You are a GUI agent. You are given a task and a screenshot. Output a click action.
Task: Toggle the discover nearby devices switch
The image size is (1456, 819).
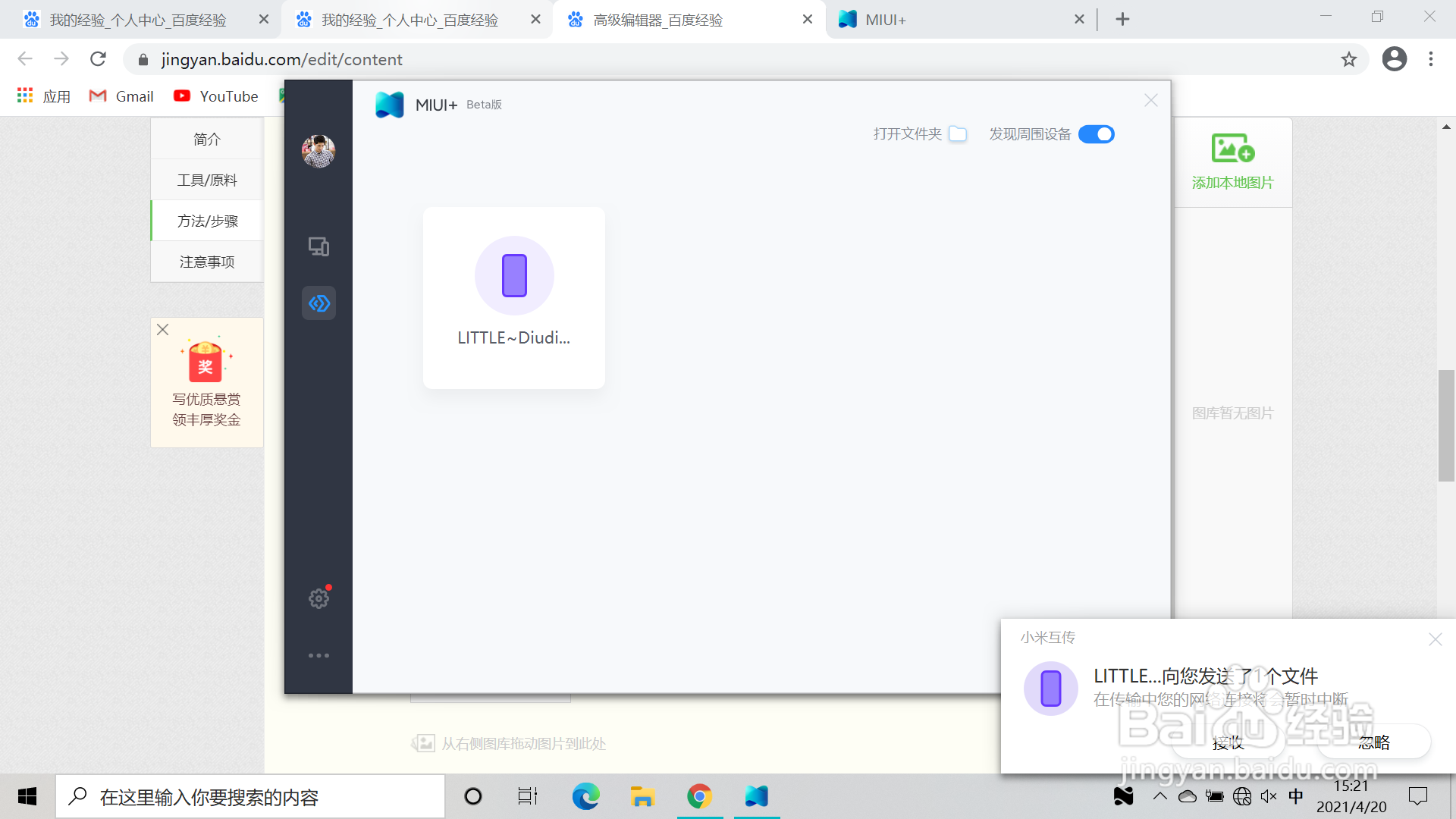1097,134
